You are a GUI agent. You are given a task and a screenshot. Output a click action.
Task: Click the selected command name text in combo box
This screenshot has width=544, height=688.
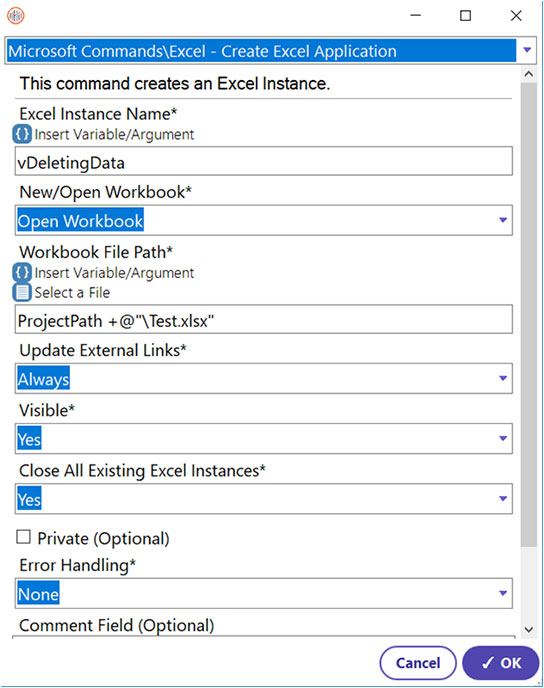click(202, 51)
